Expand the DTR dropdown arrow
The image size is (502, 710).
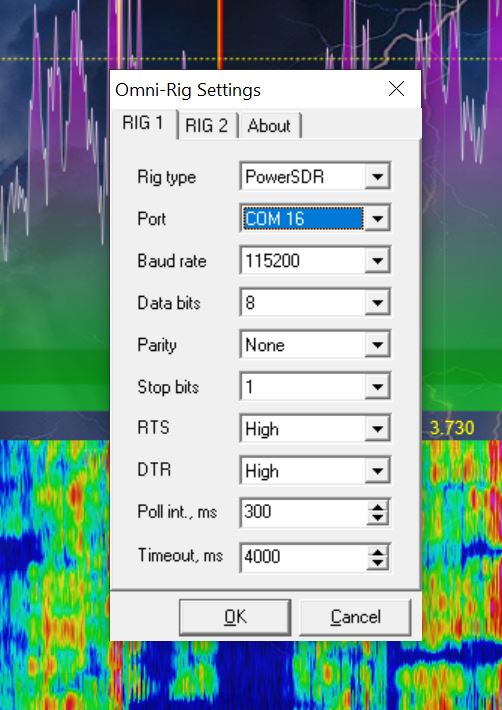[377, 471]
